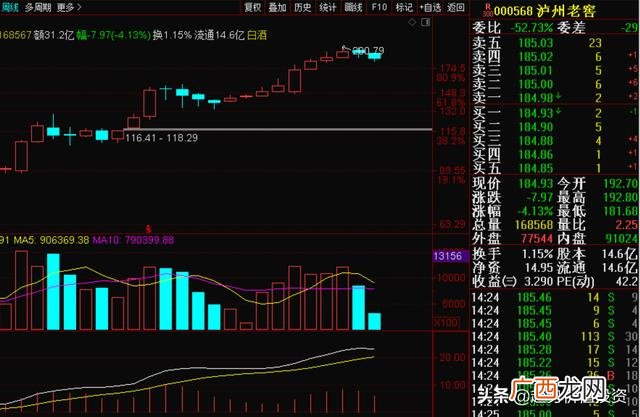Select the 周线 weekly chart tab
The width and height of the screenshot is (640, 417).
pyautogui.click(x=9, y=7)
